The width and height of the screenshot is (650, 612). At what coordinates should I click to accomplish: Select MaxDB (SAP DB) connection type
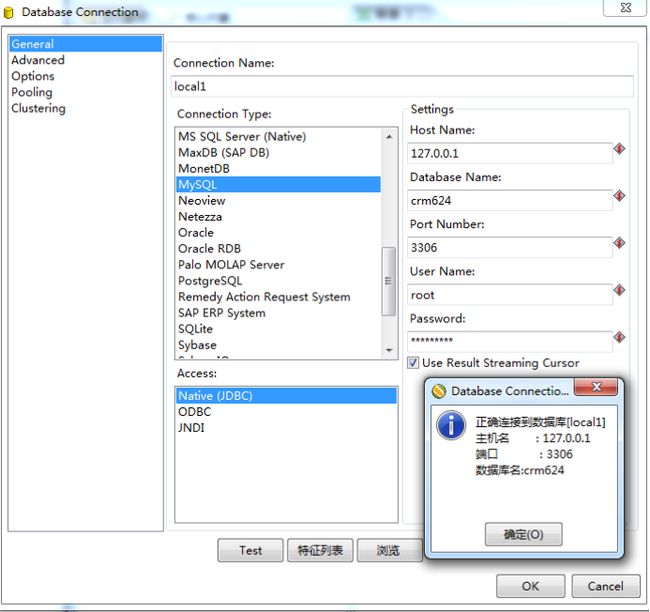[x=278, y=153]
